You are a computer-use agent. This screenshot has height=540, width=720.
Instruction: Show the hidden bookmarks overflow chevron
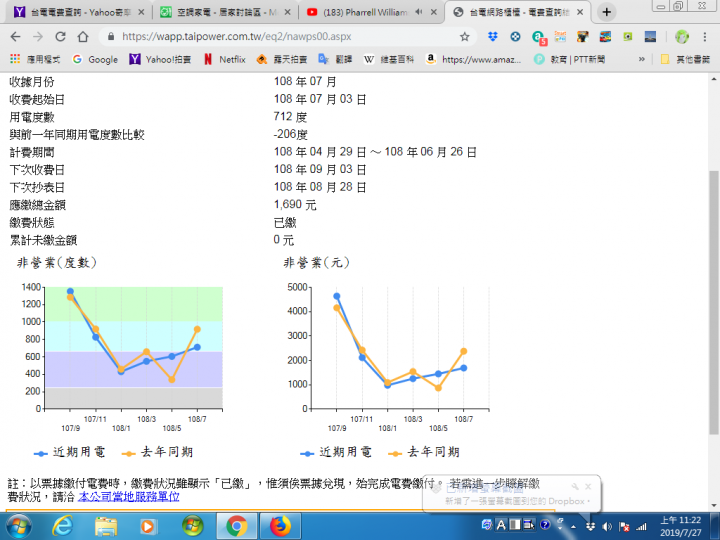click(x=641, y=59)
